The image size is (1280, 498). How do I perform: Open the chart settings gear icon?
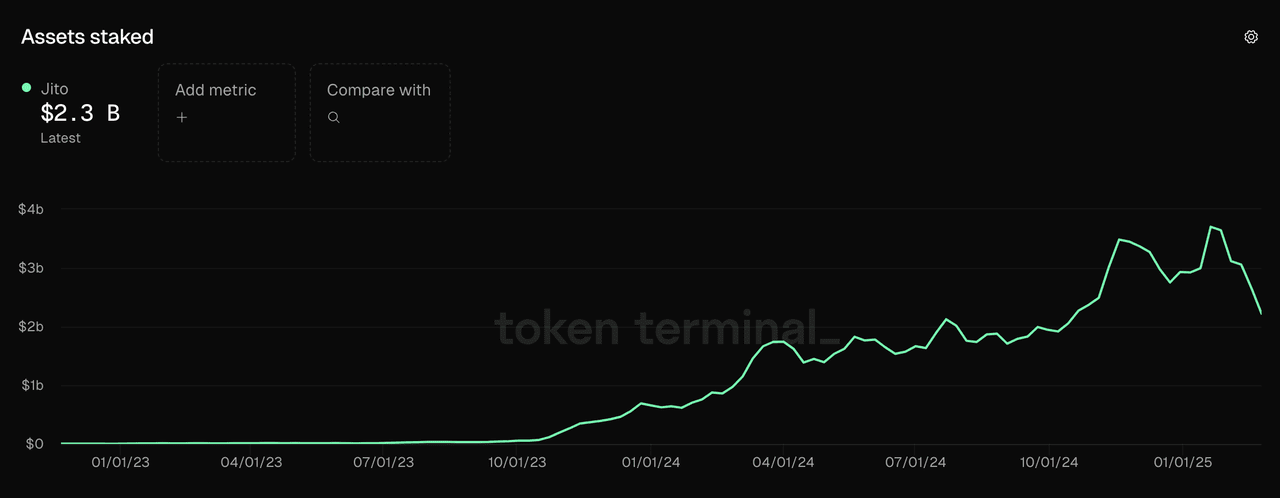(x=1250, y=37)
